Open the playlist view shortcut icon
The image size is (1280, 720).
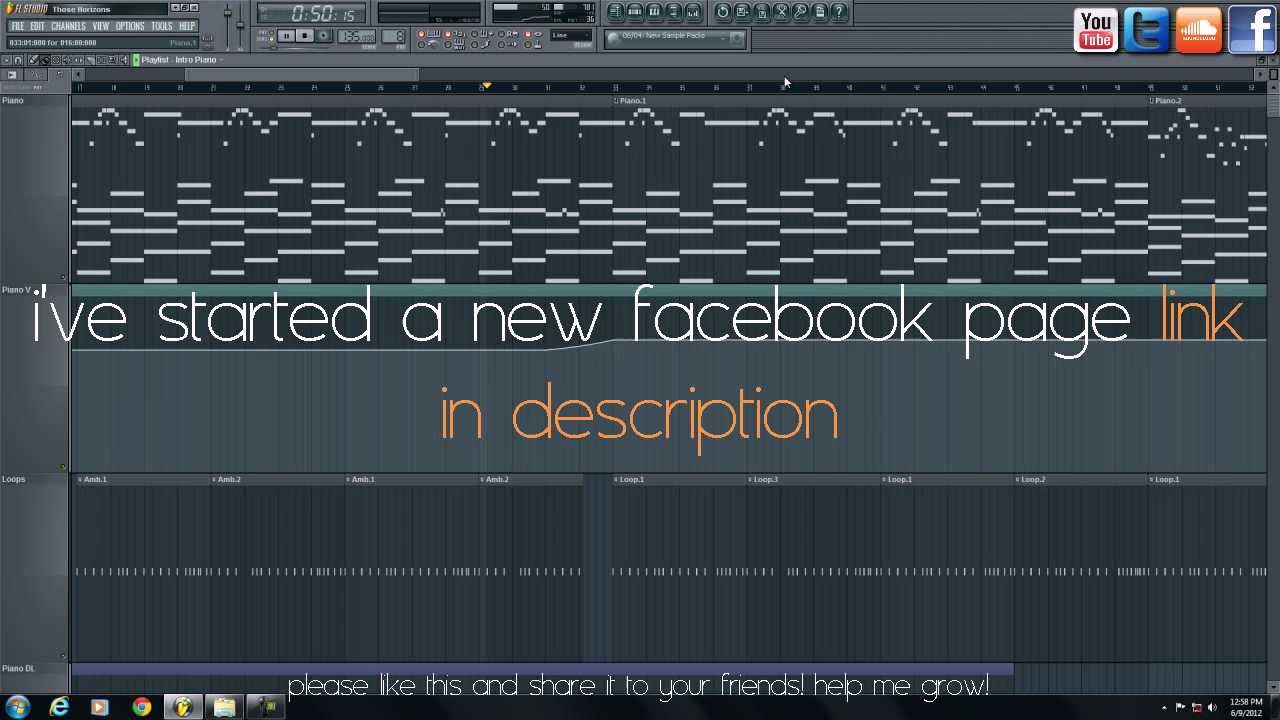pyautogui.click(x=616, y=12)
